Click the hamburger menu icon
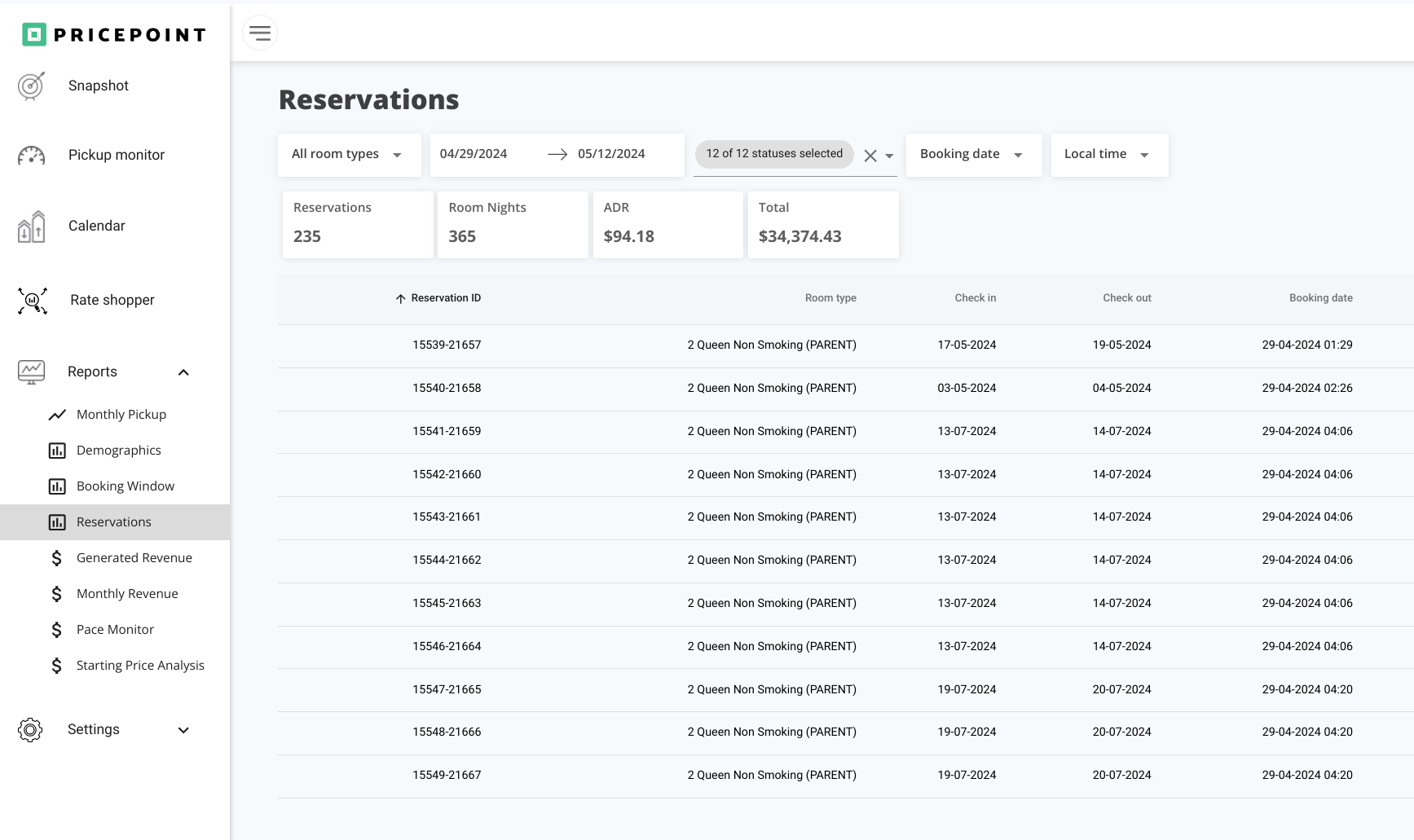The image size is (1414, 840). pyautogui.click(x=260, y=33)
